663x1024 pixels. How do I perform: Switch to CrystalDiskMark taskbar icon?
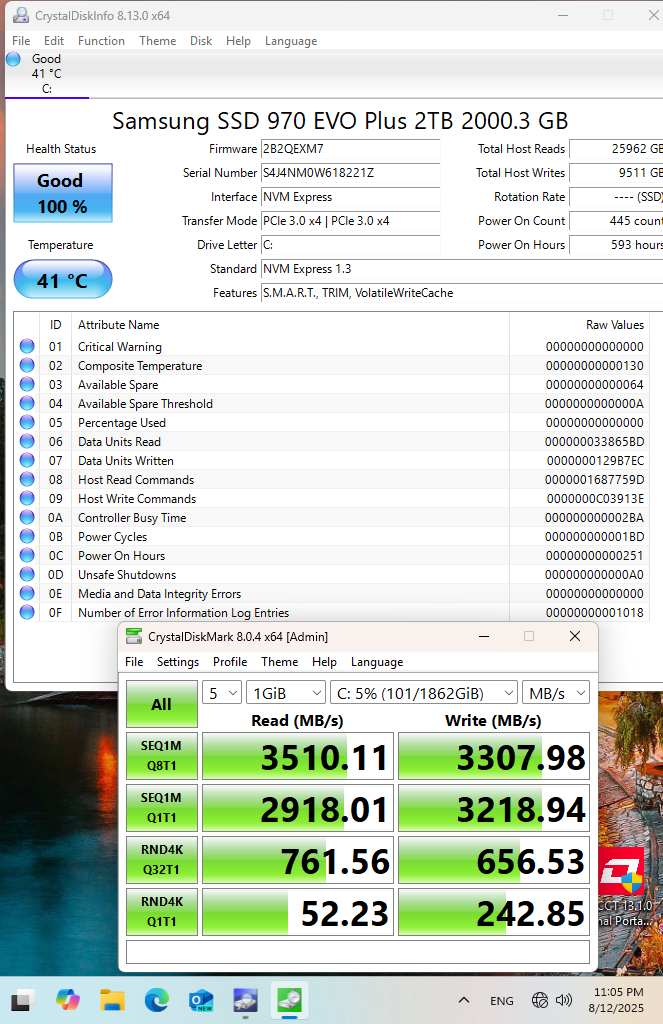289,999
